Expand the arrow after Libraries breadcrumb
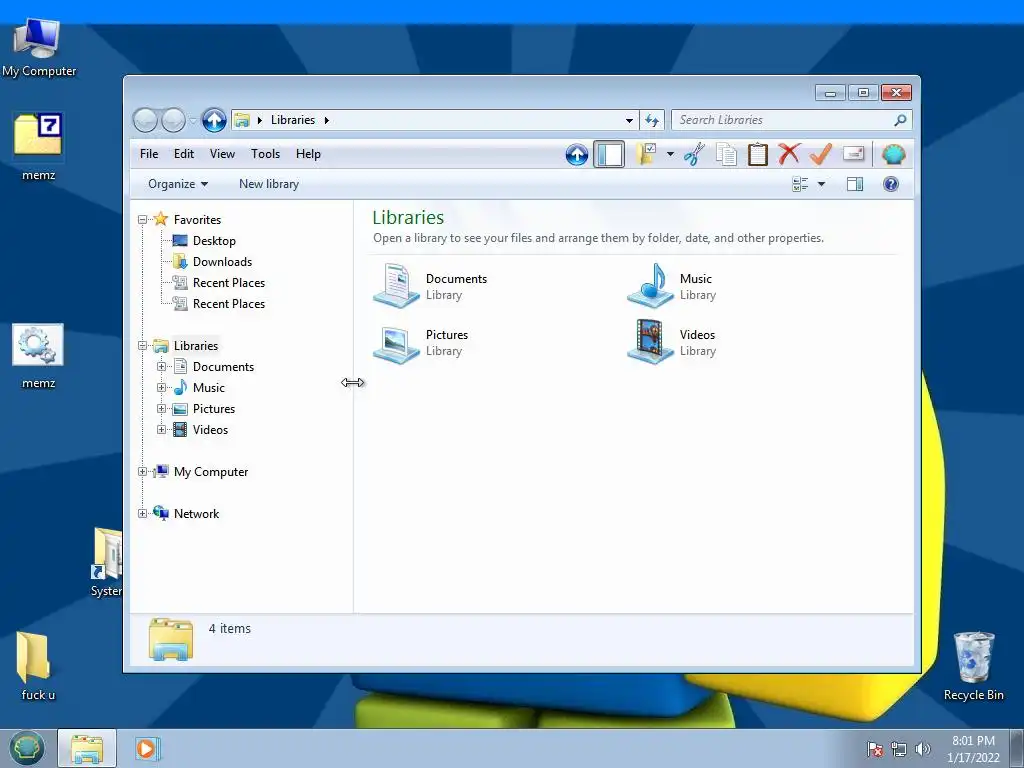 pyautogui.click(x=327, y=120)
